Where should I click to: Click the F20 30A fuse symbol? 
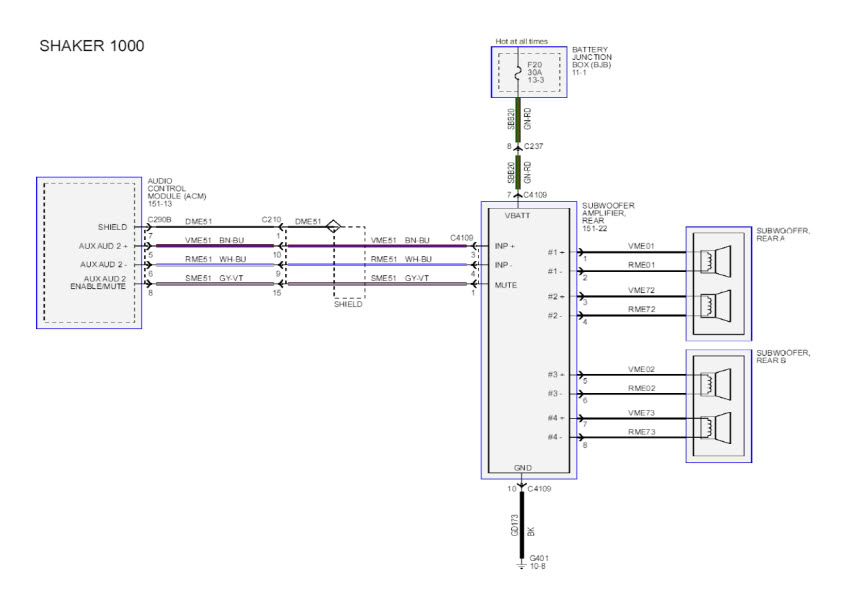point(517,72)
